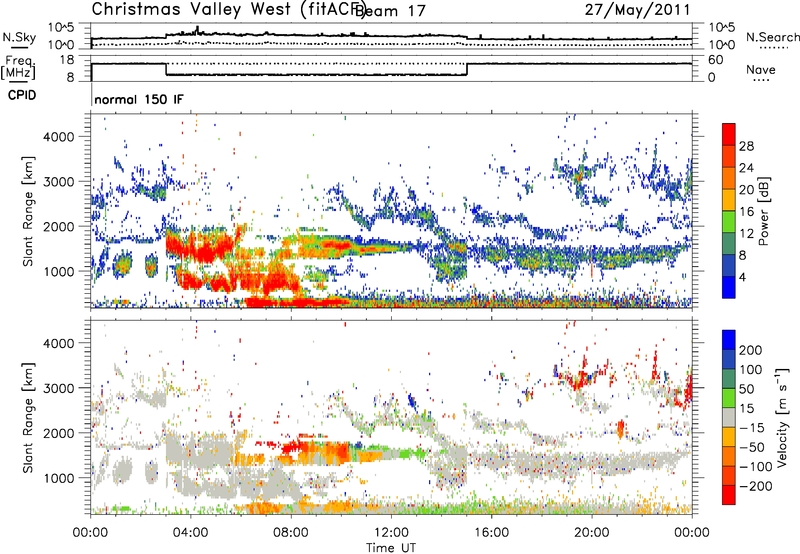Click the dotted Nave legend line sample

[x=761, y=80]
